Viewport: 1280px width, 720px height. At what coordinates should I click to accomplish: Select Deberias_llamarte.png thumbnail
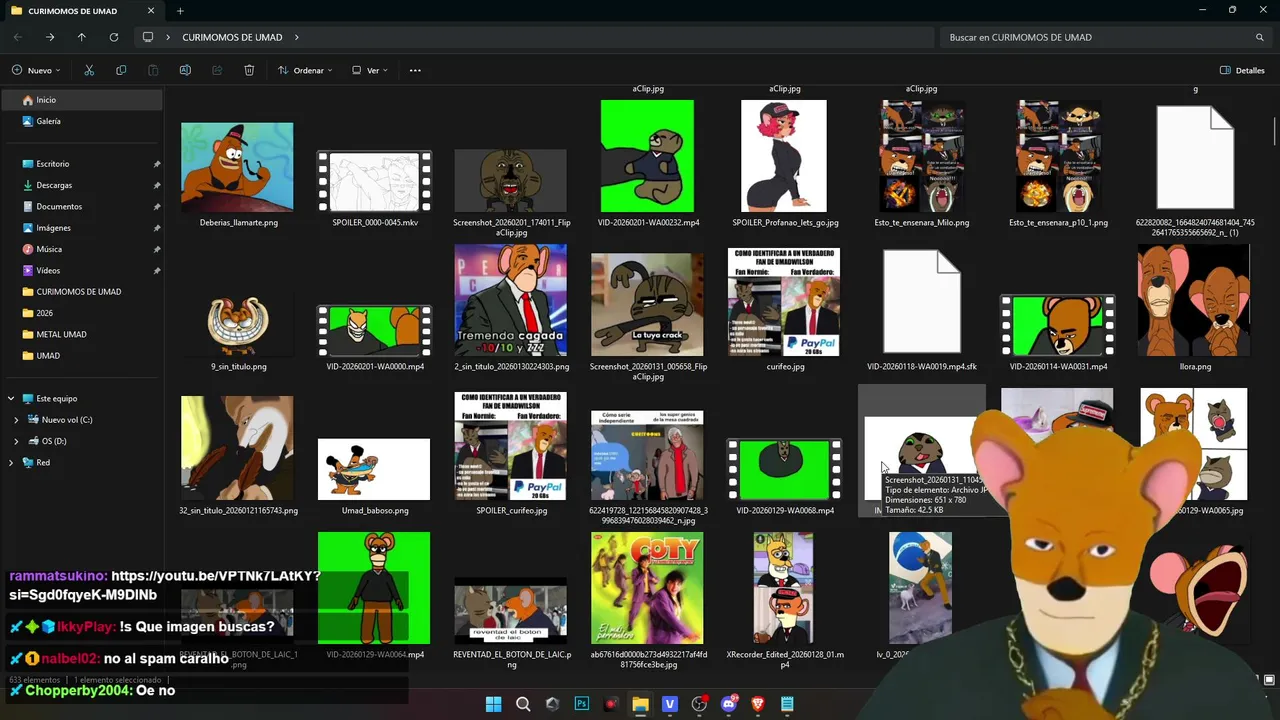237,167
